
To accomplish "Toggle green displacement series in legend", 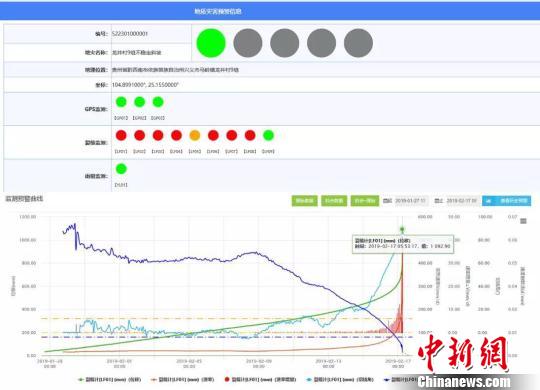I will [110, 379].
